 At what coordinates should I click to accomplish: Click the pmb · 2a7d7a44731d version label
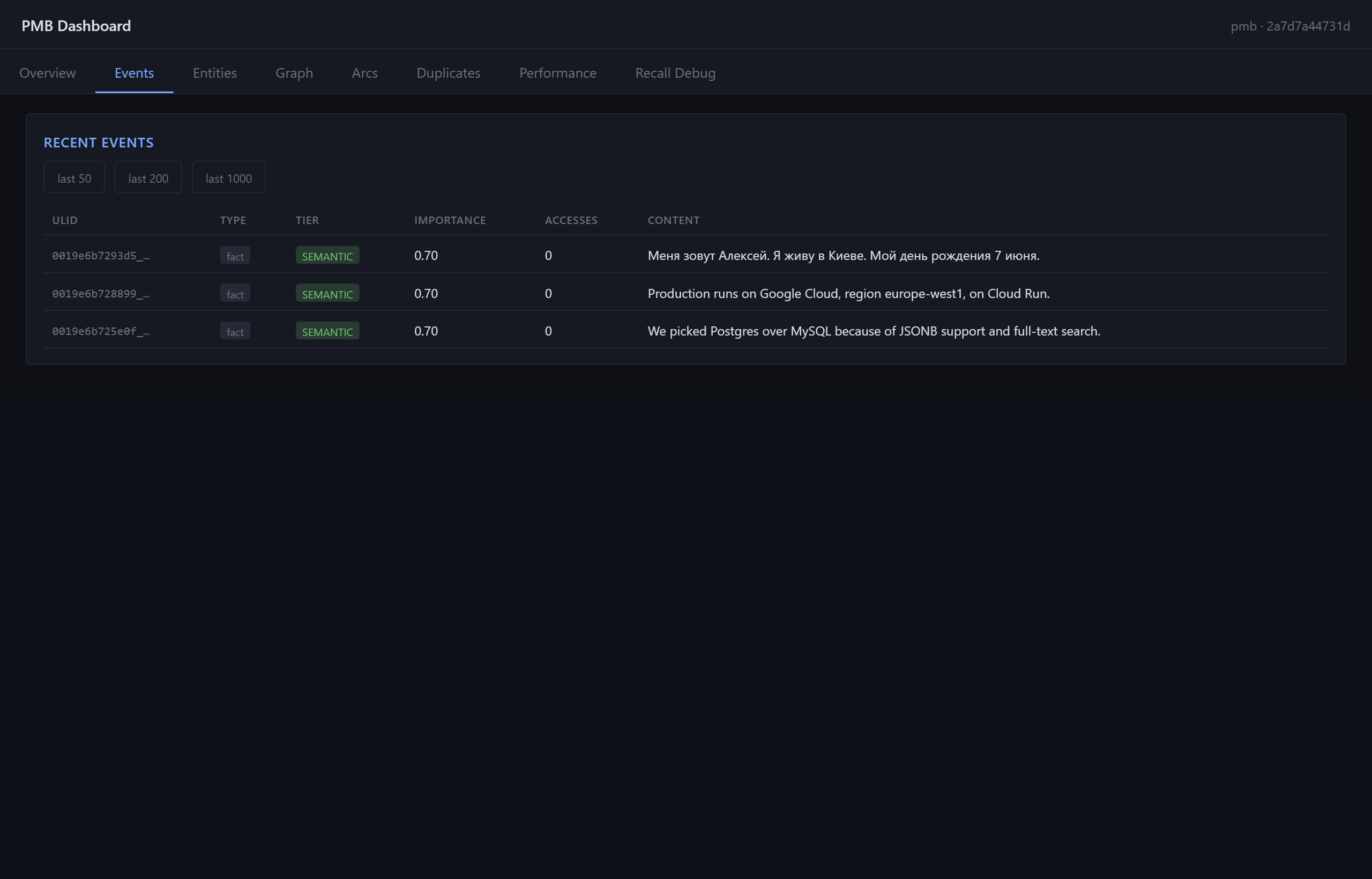click(x=1290, y=26)
